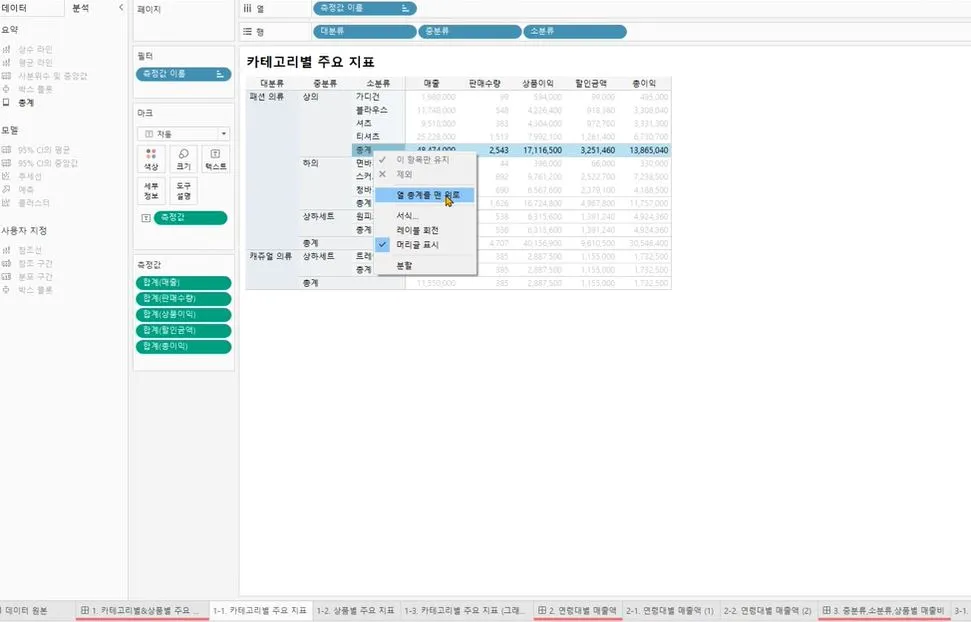The height and width of the screenshot is (622, 971).
Task: Open the mark type 자동 dropdown
Action: [x=183, y=134]
